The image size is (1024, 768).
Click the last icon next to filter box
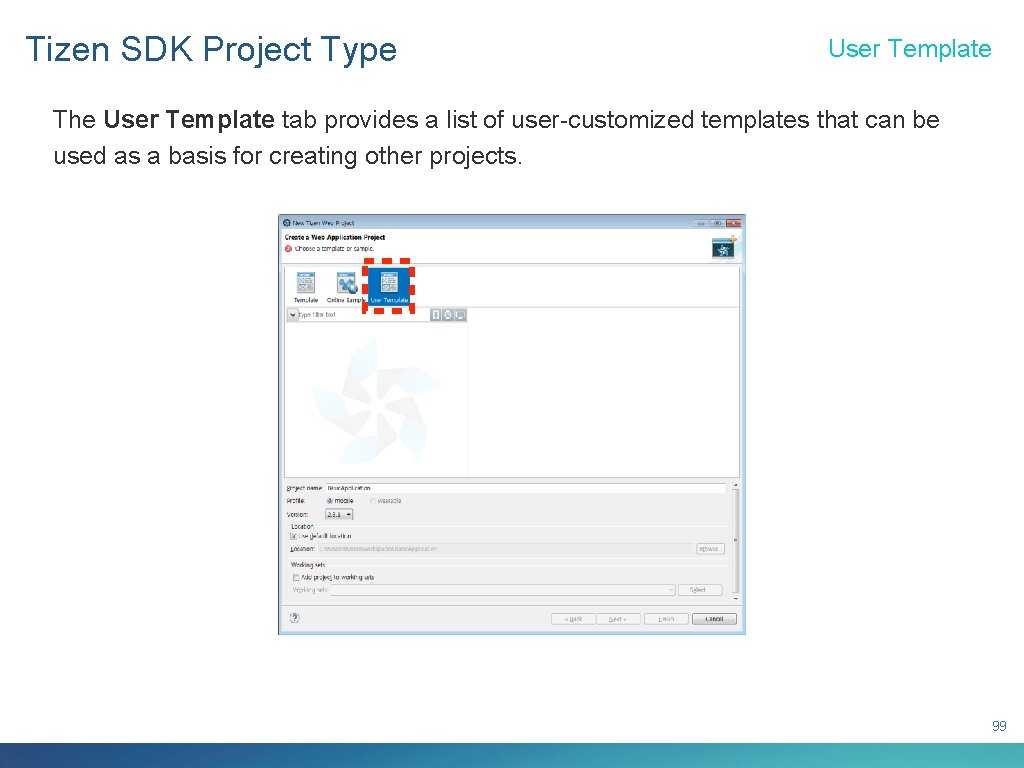[460, 315]
